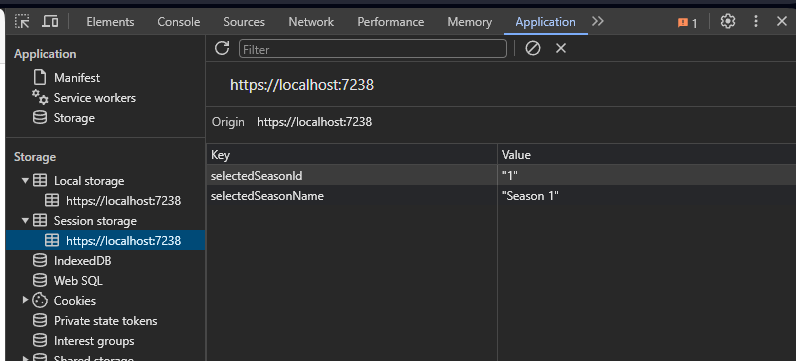Collapse the Local storage tree node
796x361 pixels.
point(25,180)
